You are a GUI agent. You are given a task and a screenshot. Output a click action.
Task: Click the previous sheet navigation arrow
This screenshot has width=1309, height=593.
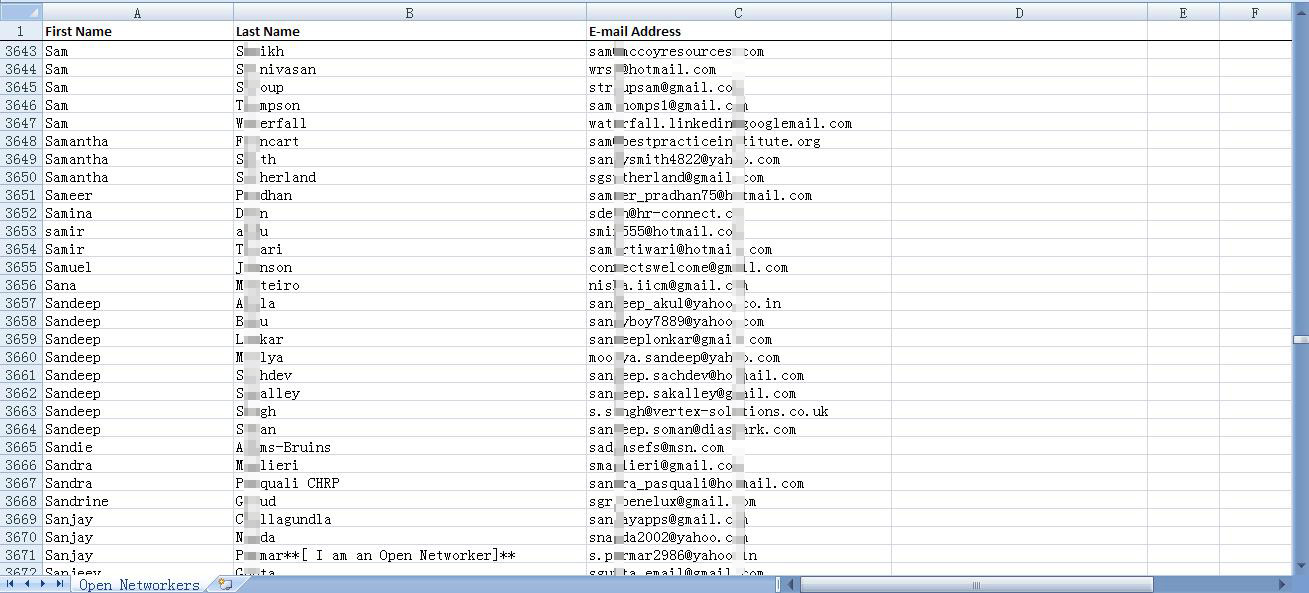pyautogui.click(x=27, y=584)
